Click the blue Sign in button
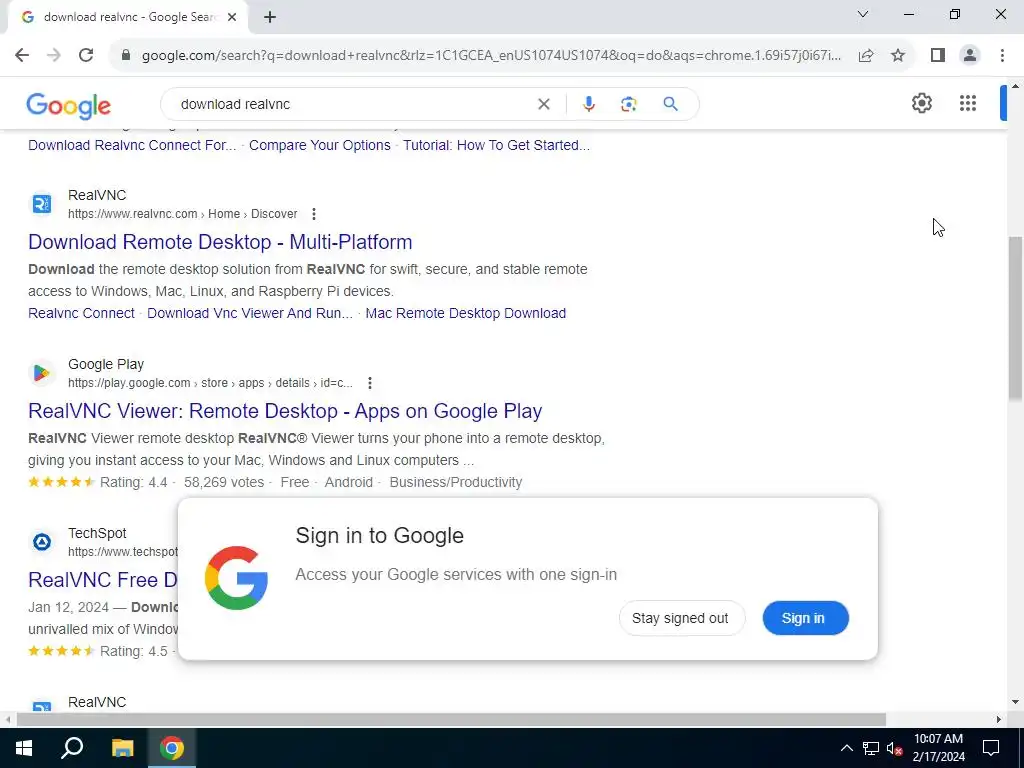Viewport: 1024px width, 768px height. (x=805, y=618)
